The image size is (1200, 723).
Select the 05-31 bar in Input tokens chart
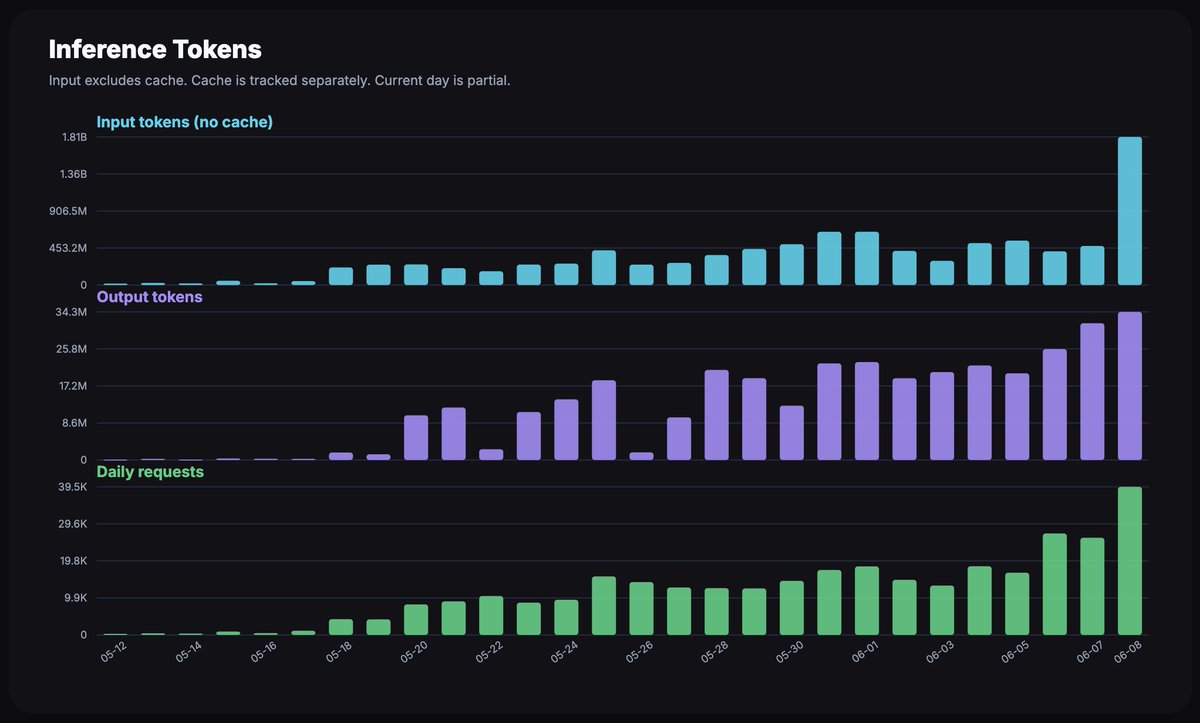(x=829, y=258)
